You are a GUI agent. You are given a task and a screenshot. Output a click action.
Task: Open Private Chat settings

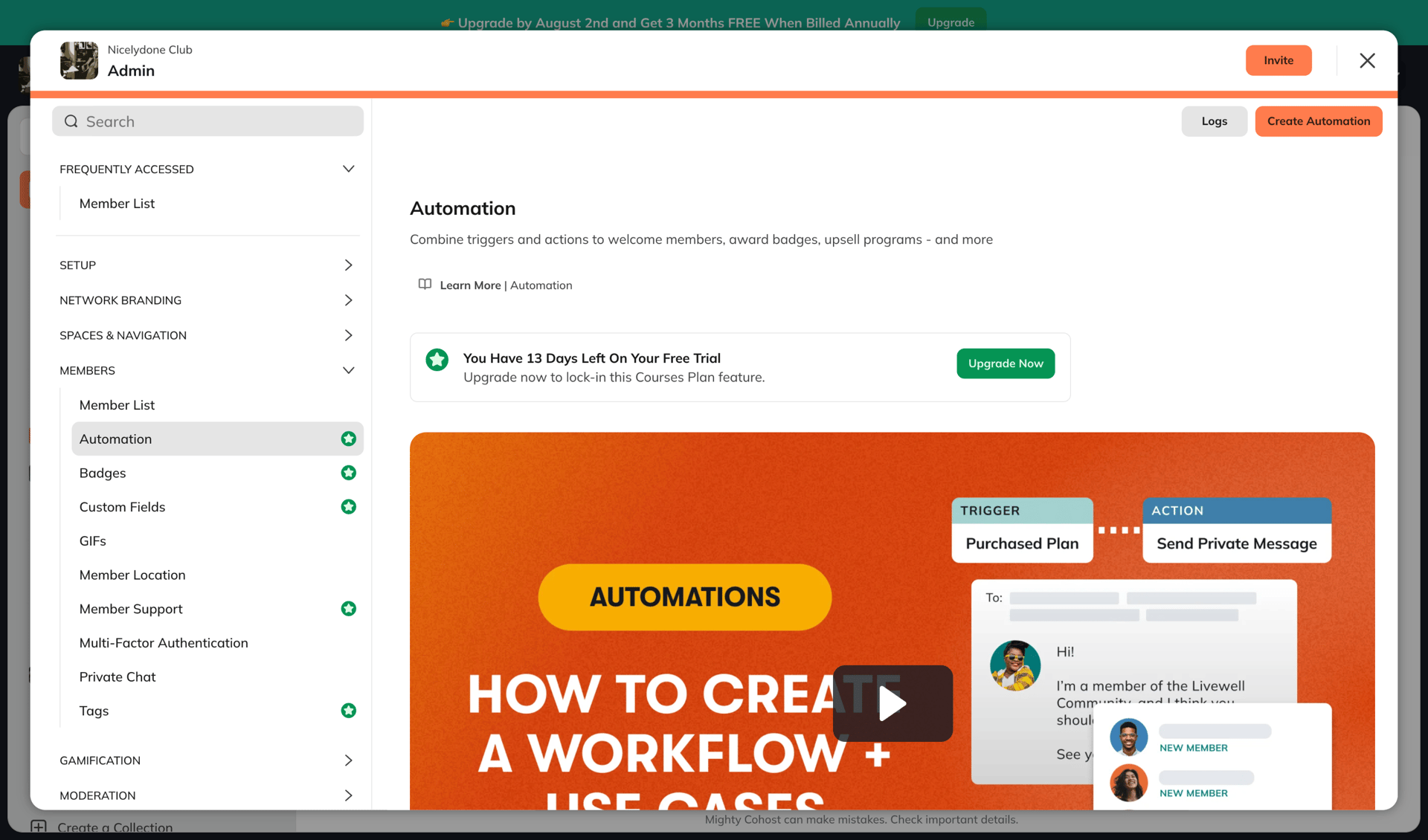118,676
